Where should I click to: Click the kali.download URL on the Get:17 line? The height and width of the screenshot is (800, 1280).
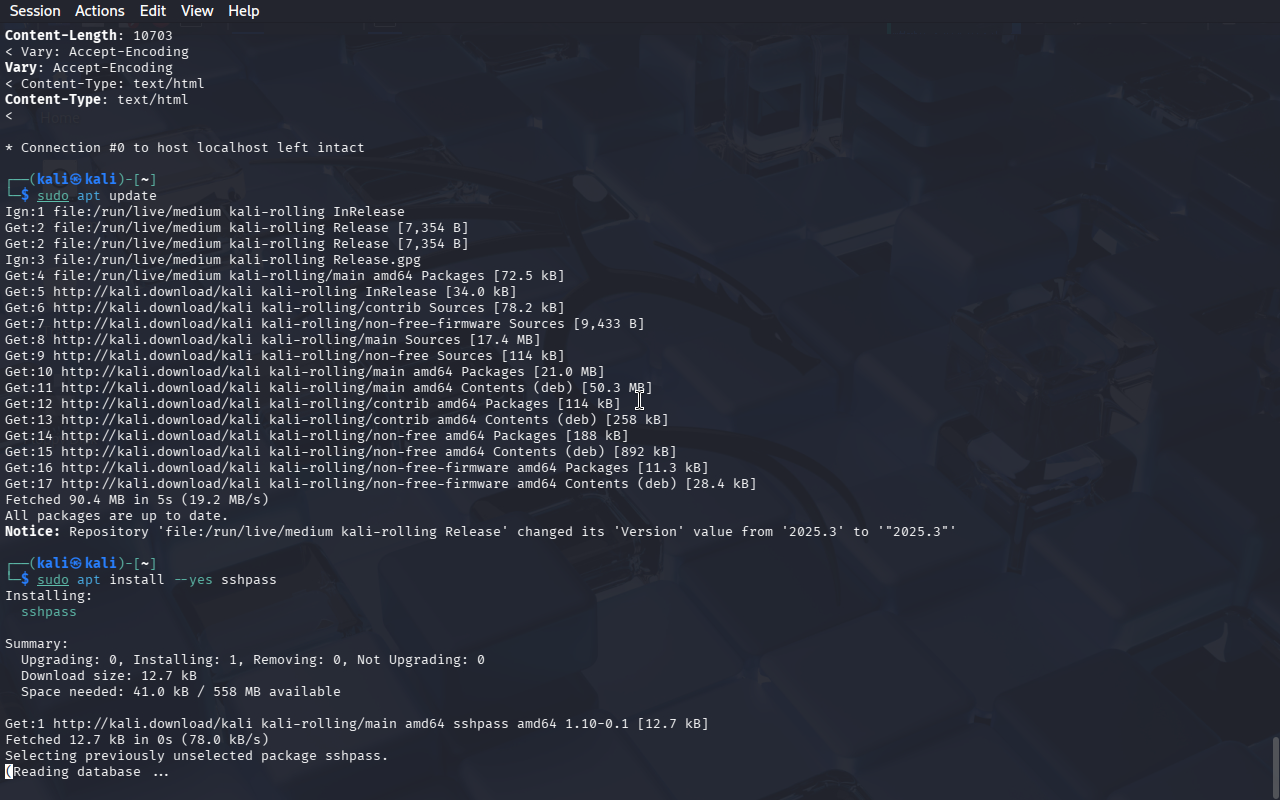pyautogui.click(x=161, y=484)
